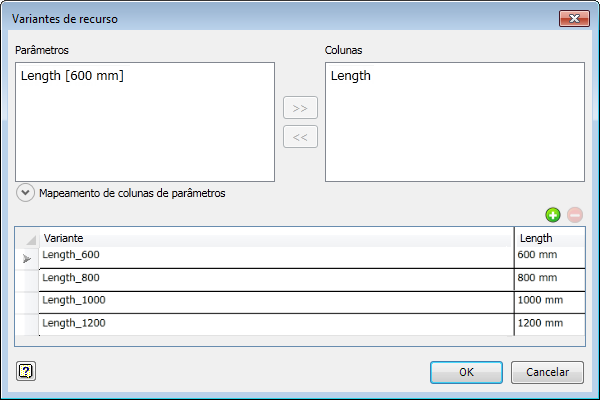Select the Length_1000 variant cell
Image resolution: width=600 pixels, height=400 pixels.
pyautogui.click(x=275, y=301)
